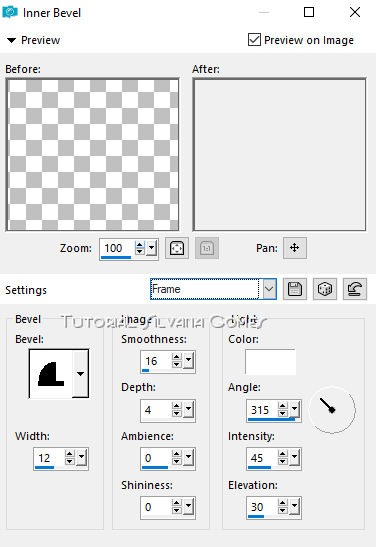376x547 pixels.
Task: Click into the Width input field
Action: coord(49,458)
